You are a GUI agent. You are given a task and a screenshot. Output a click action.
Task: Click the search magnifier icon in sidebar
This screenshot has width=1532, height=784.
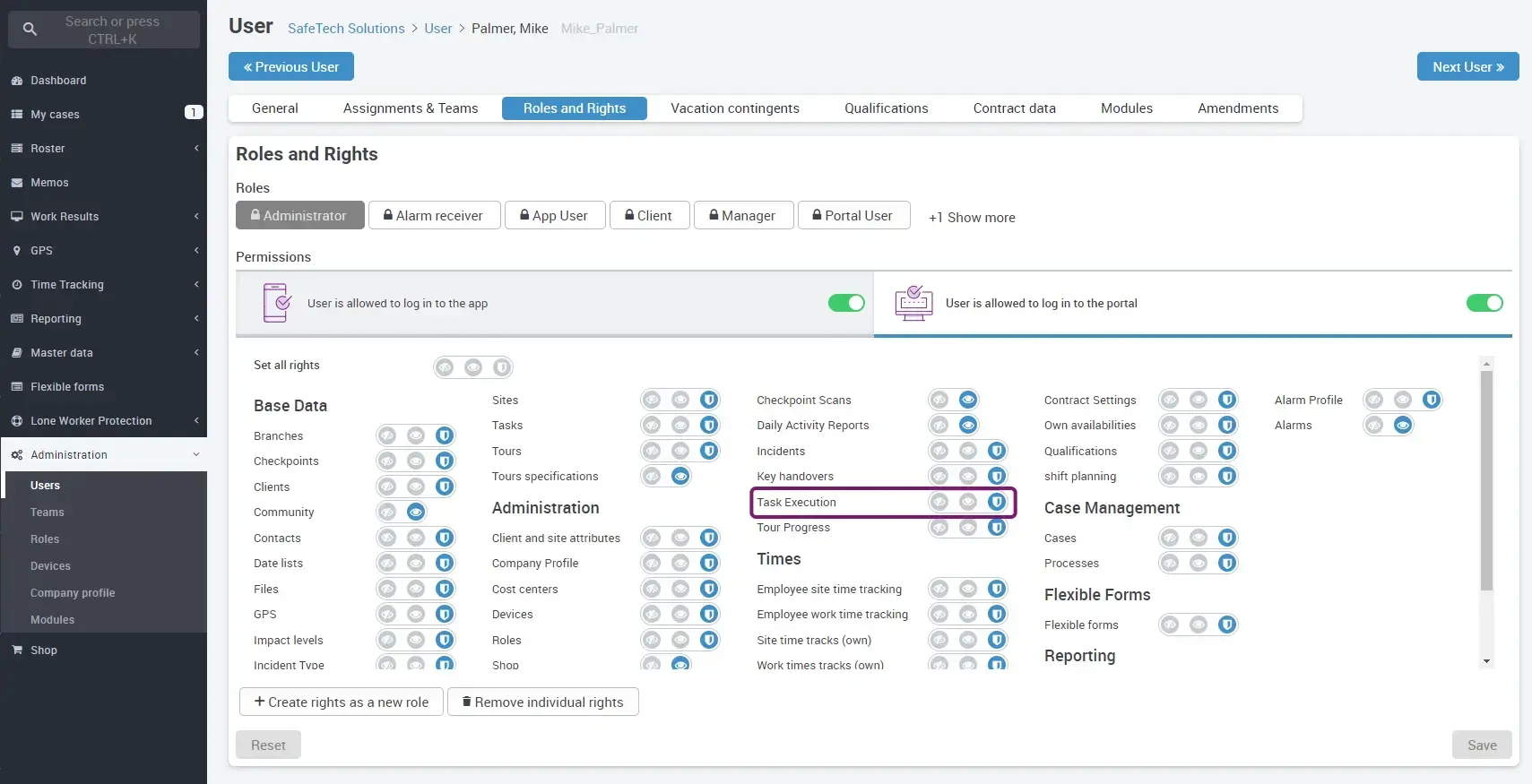click(30, 30)
